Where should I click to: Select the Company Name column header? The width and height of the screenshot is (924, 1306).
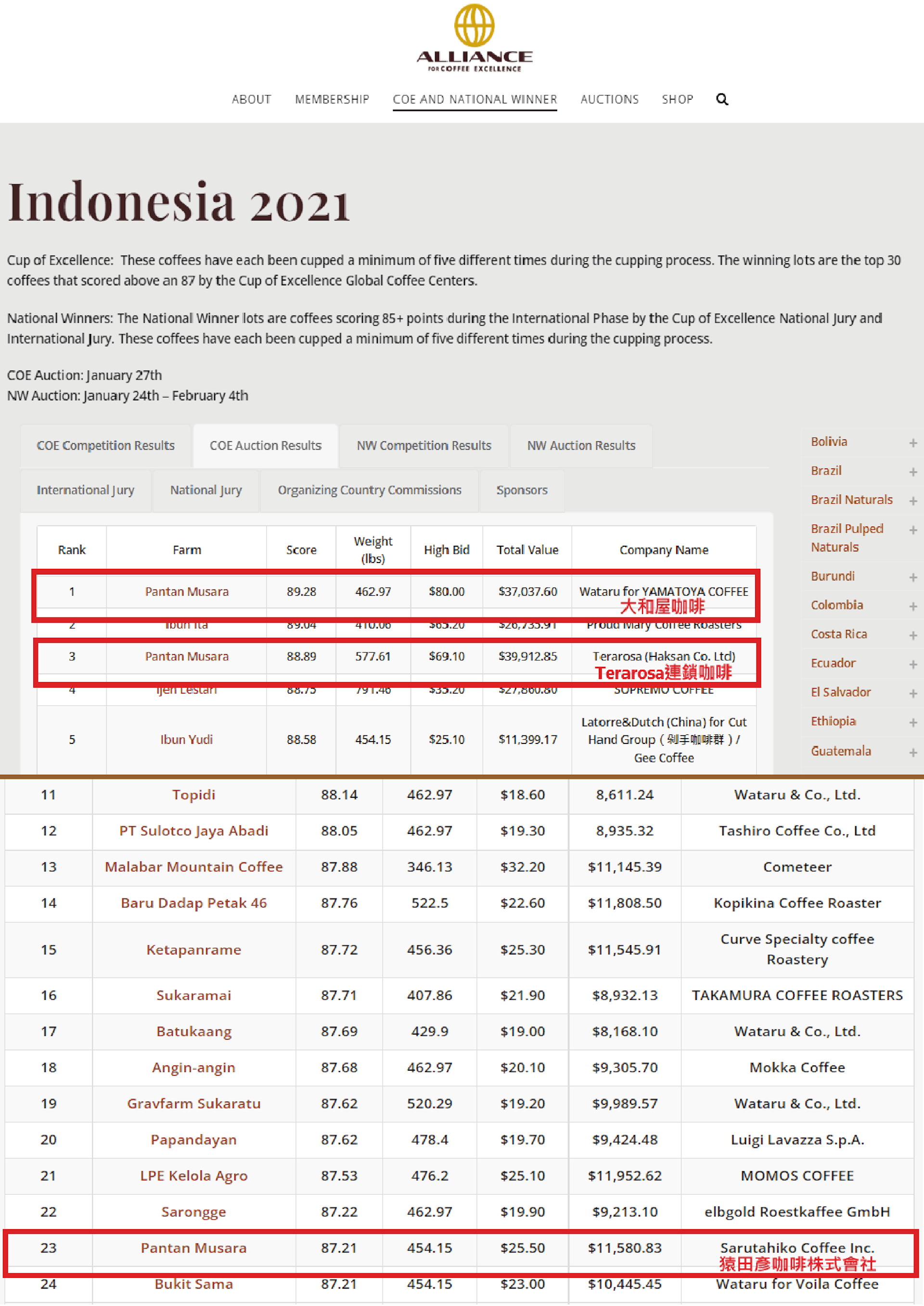tap(664, 551)
